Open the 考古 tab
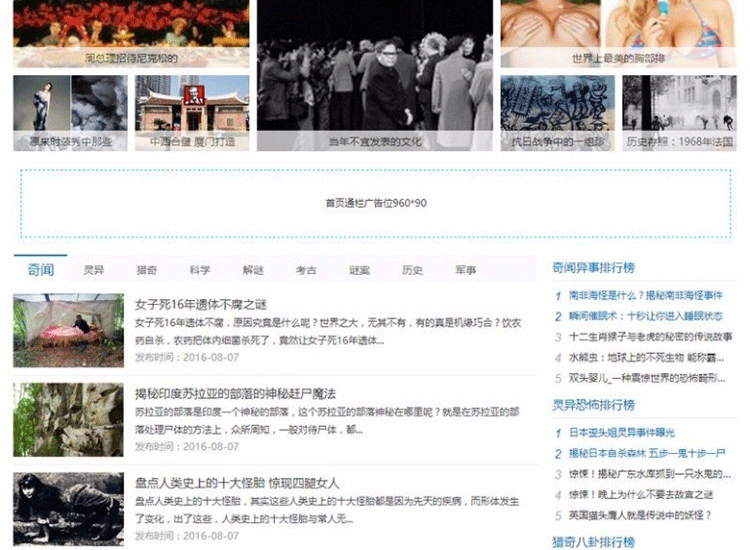The width and height of the screenshot is (750, 550). (306, 270)
